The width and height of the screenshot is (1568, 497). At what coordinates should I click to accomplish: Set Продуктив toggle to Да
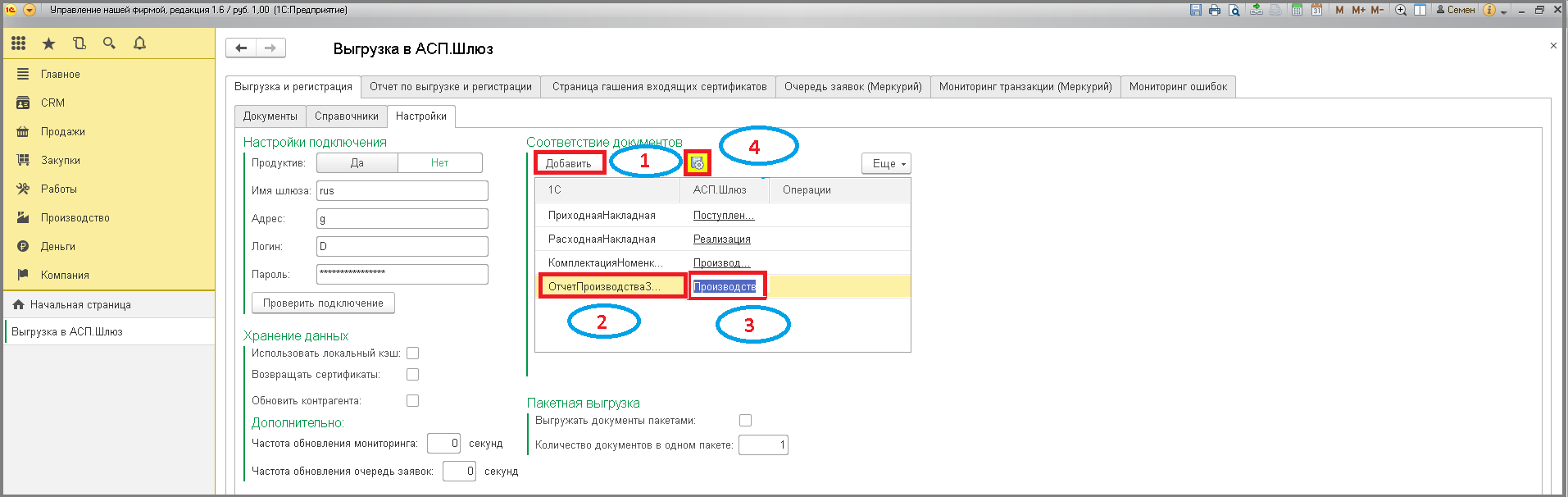click(357, 162)
